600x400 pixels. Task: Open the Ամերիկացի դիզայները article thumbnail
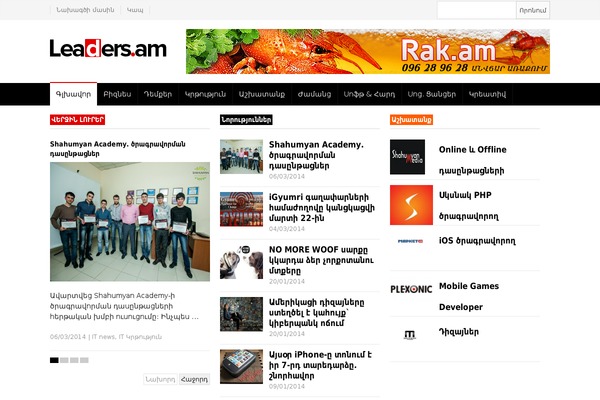click(241, 314)
